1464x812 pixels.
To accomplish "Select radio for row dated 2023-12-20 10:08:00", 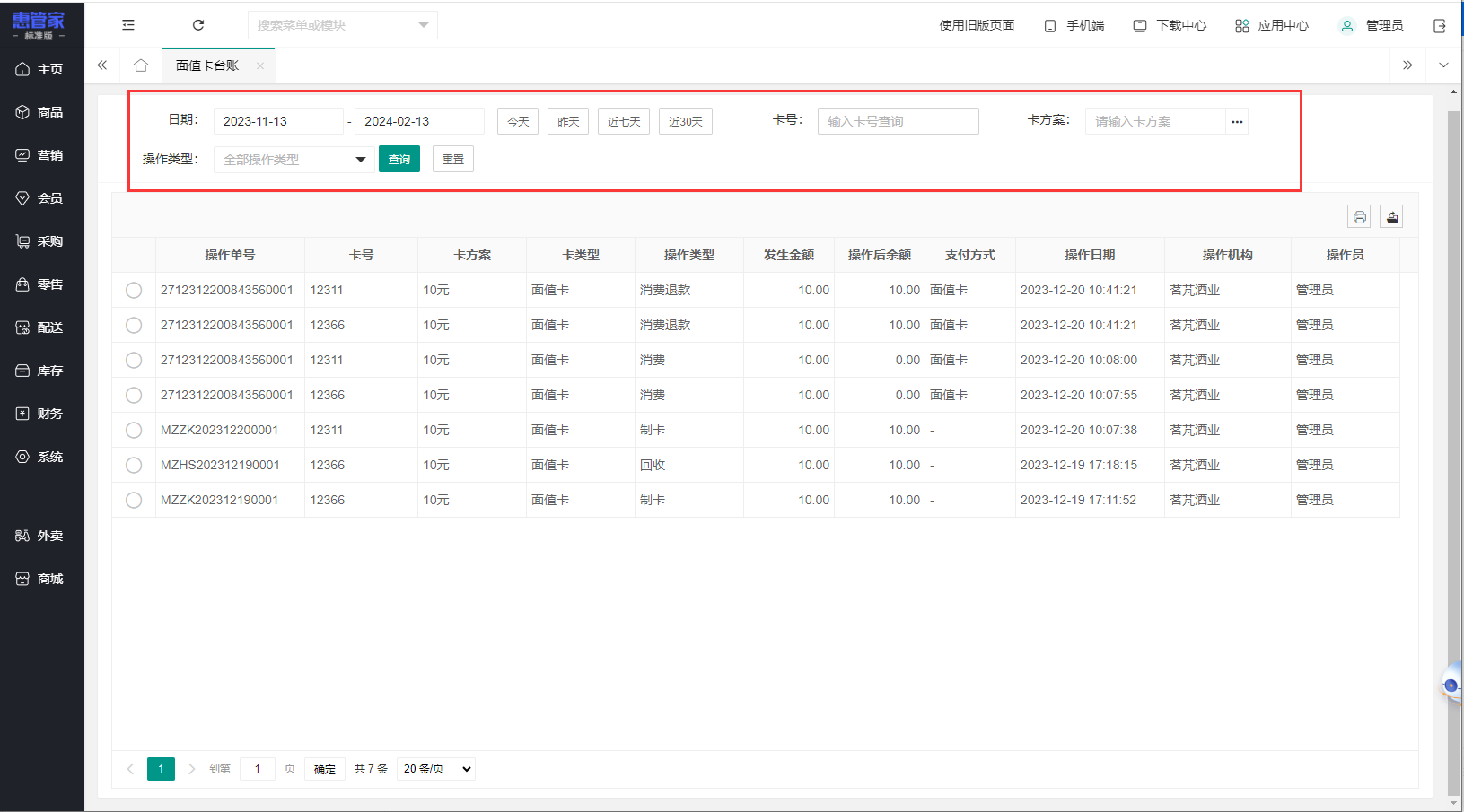I will (134, 360).
